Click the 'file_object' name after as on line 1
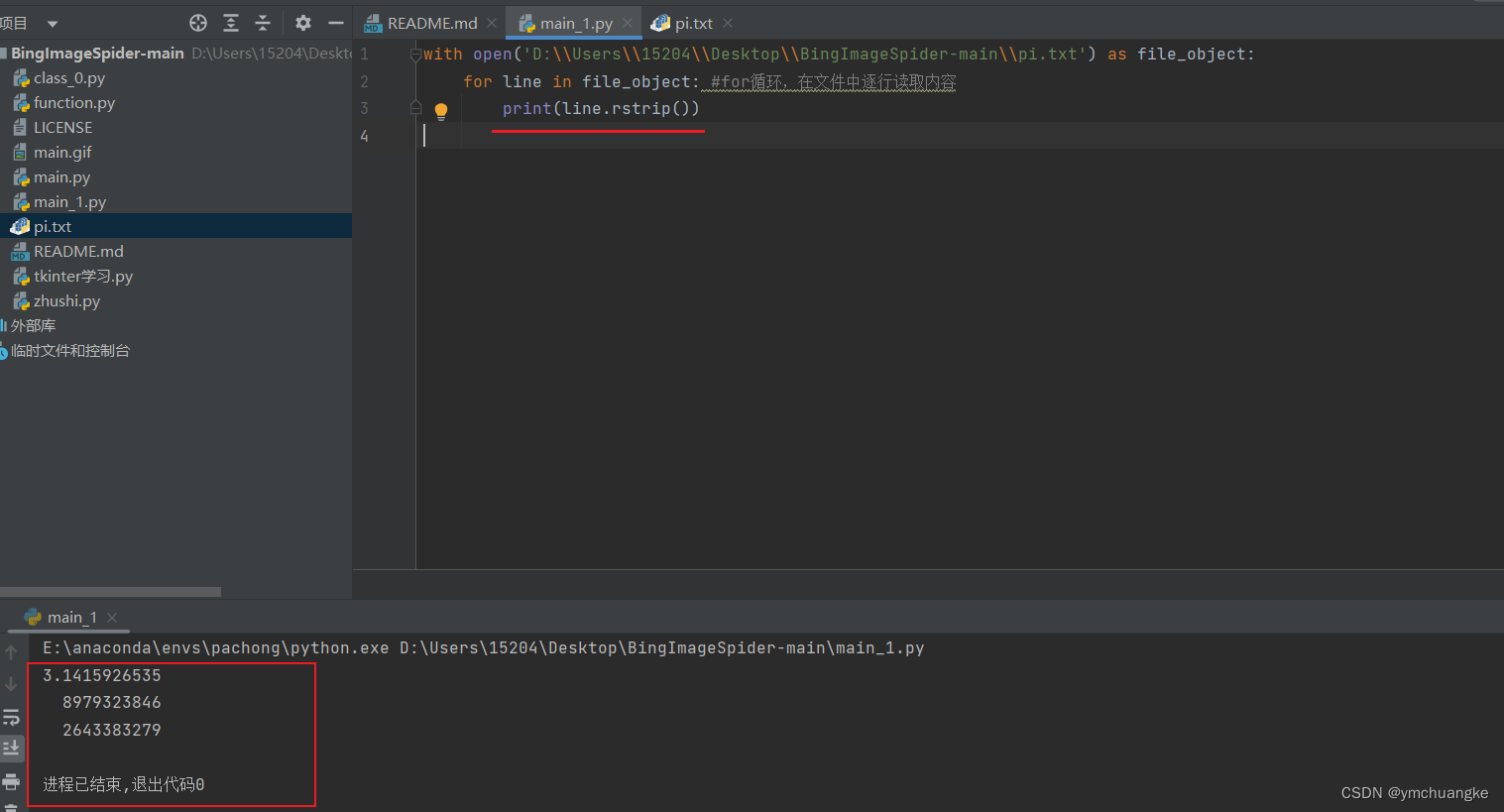1504x812 pixels. click(x=1190, y=54)
